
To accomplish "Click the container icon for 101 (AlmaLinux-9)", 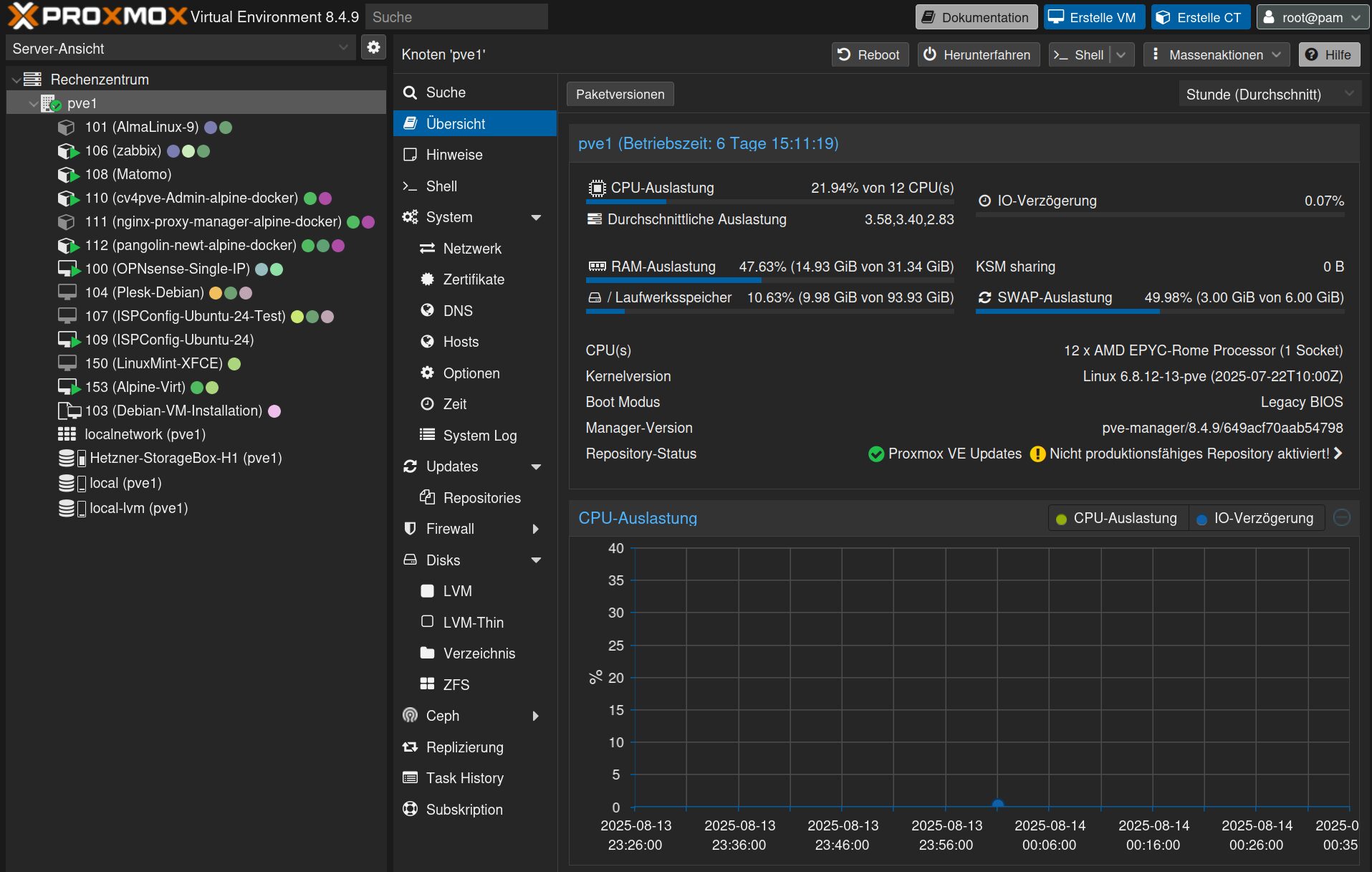I will coord(67,127).
